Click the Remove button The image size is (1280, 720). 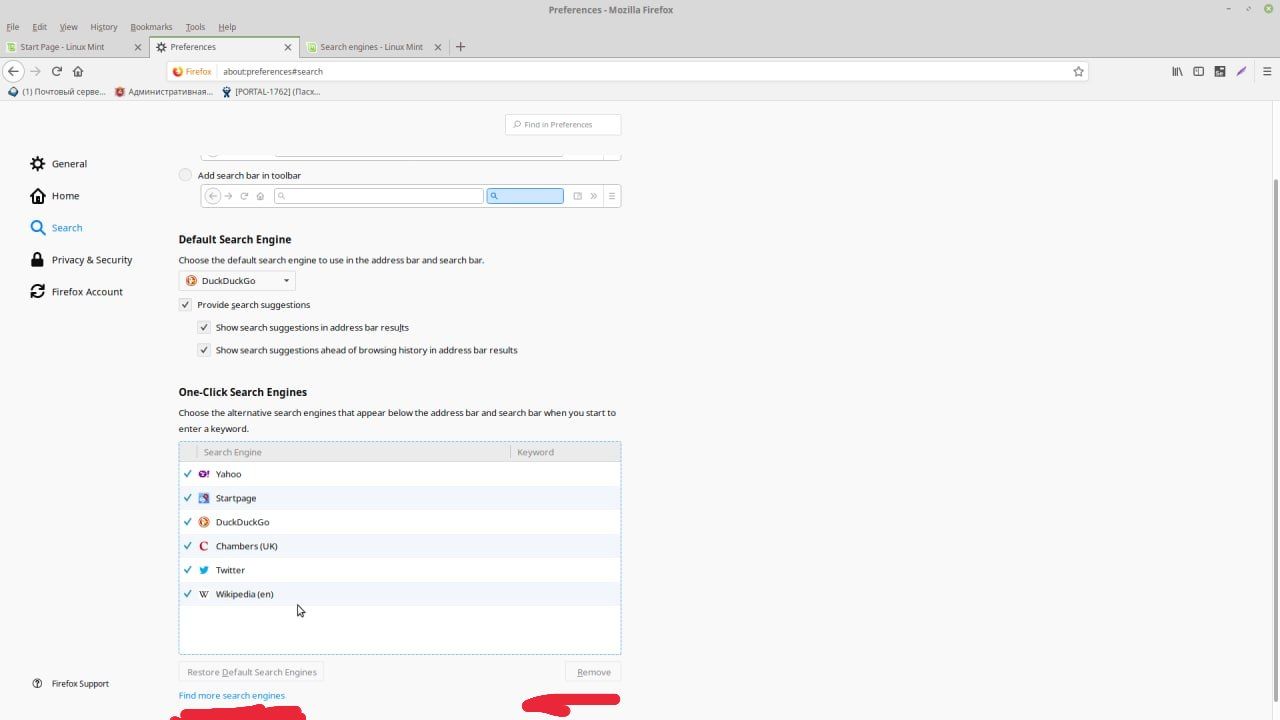point(593,672)
